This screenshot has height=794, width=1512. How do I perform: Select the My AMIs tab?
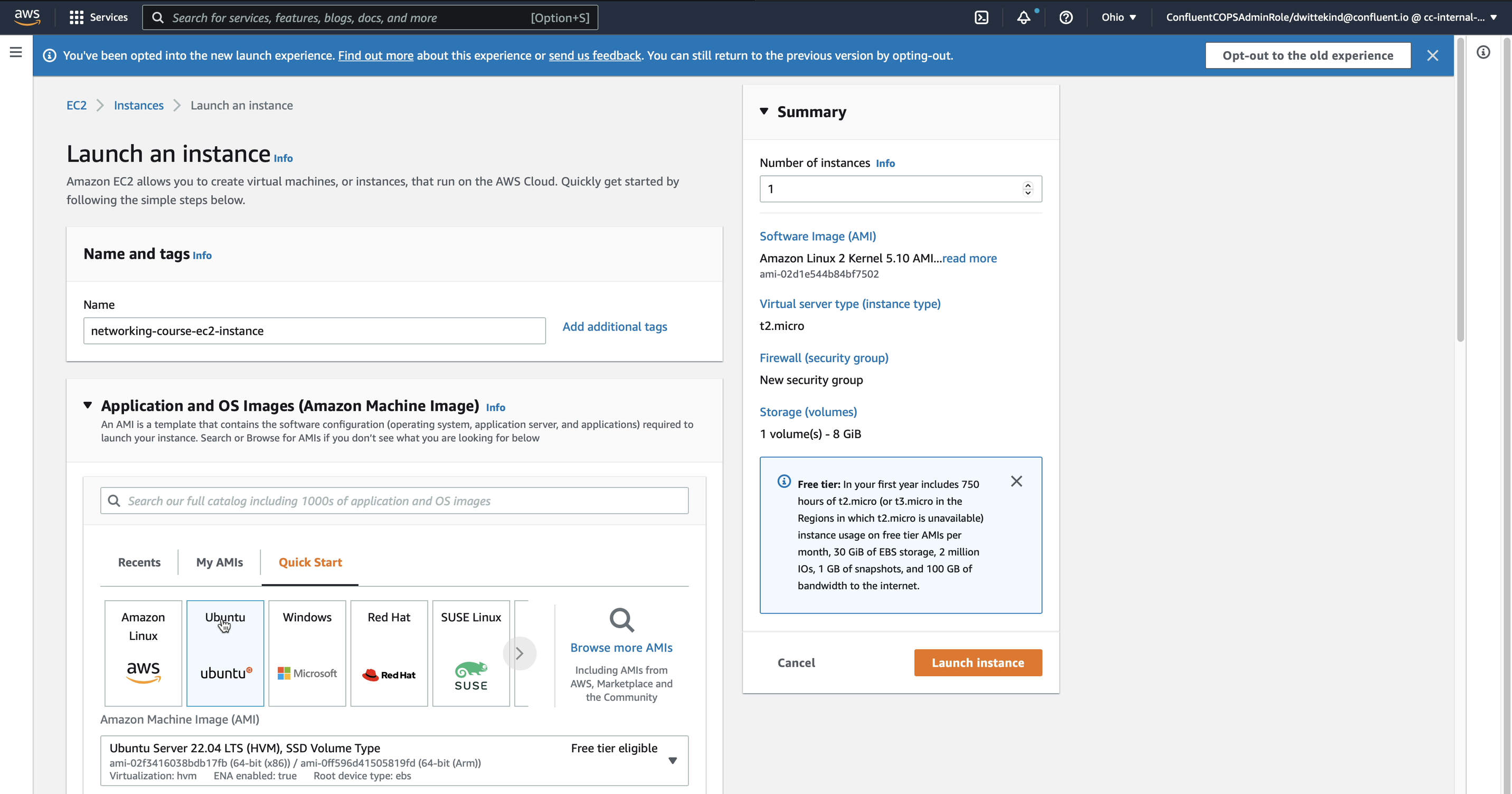click(219, 561)
